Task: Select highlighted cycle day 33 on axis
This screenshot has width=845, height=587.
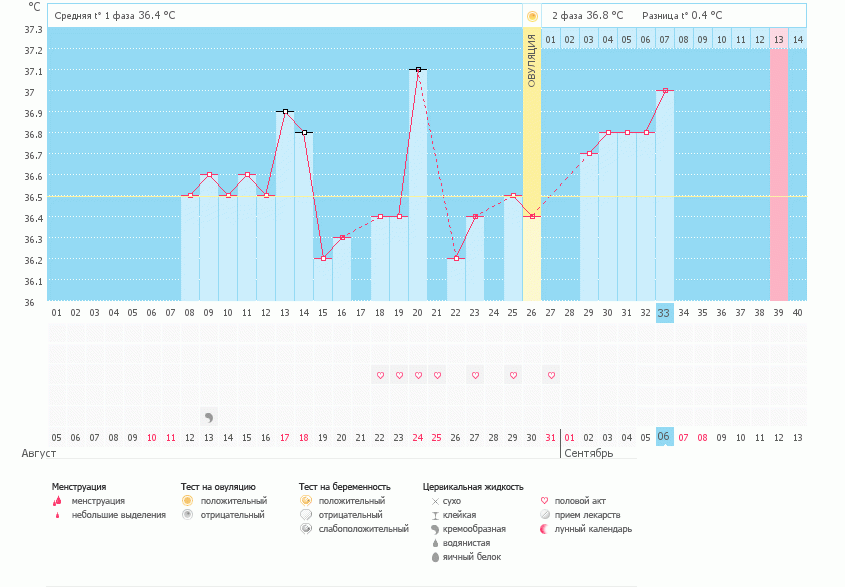Action: [x=665, y=313]
